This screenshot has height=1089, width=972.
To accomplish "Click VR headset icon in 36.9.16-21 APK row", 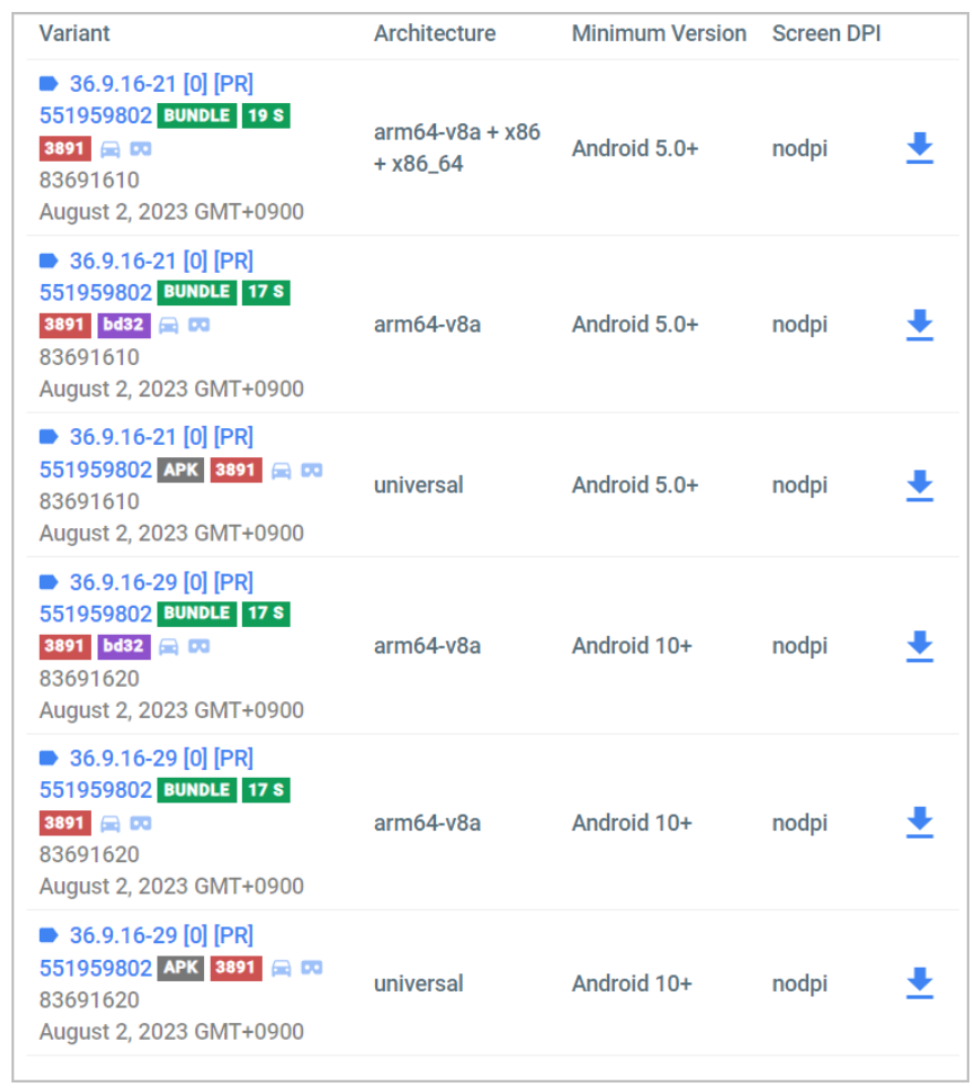I will [312, 471].
